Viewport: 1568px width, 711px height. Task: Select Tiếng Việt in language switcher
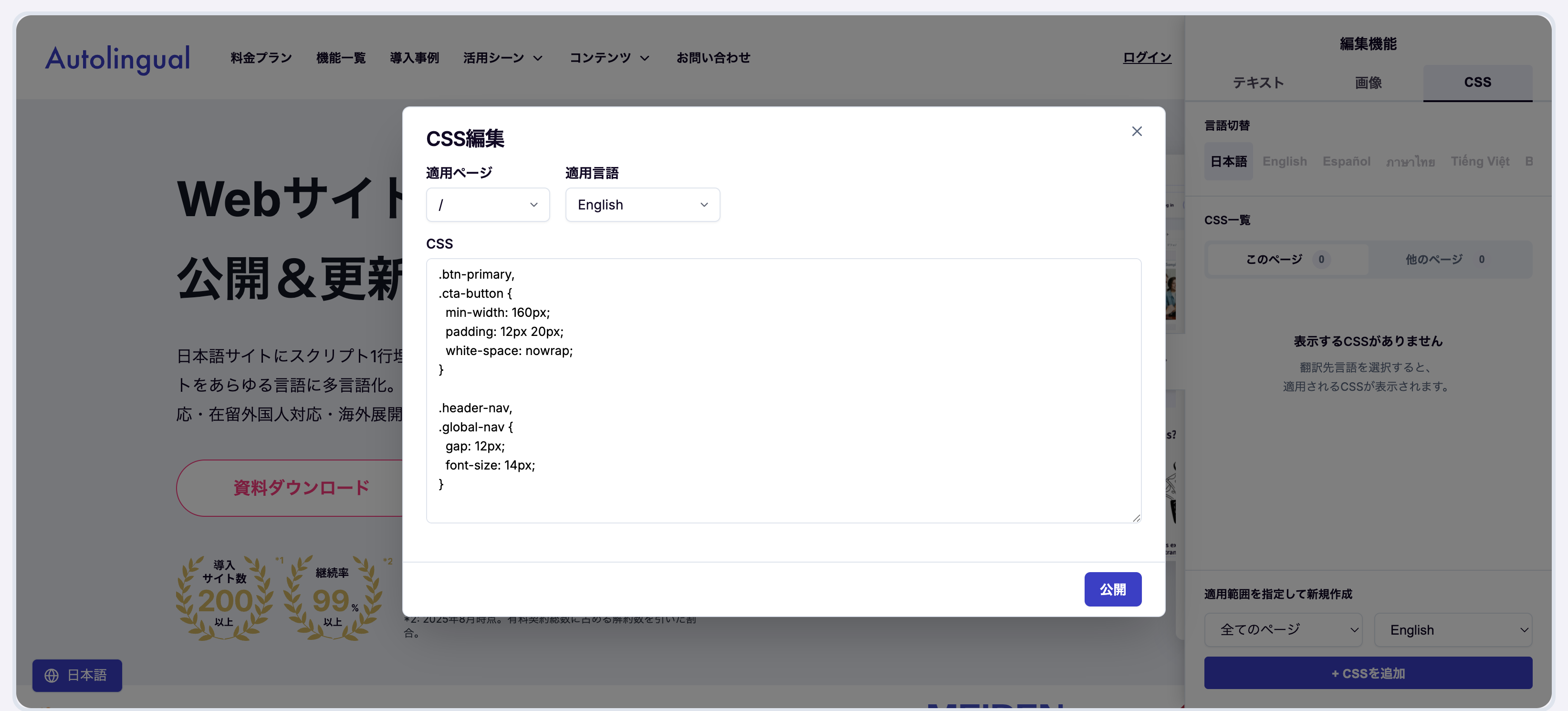pyautogui.click(x=1480, y=161)
